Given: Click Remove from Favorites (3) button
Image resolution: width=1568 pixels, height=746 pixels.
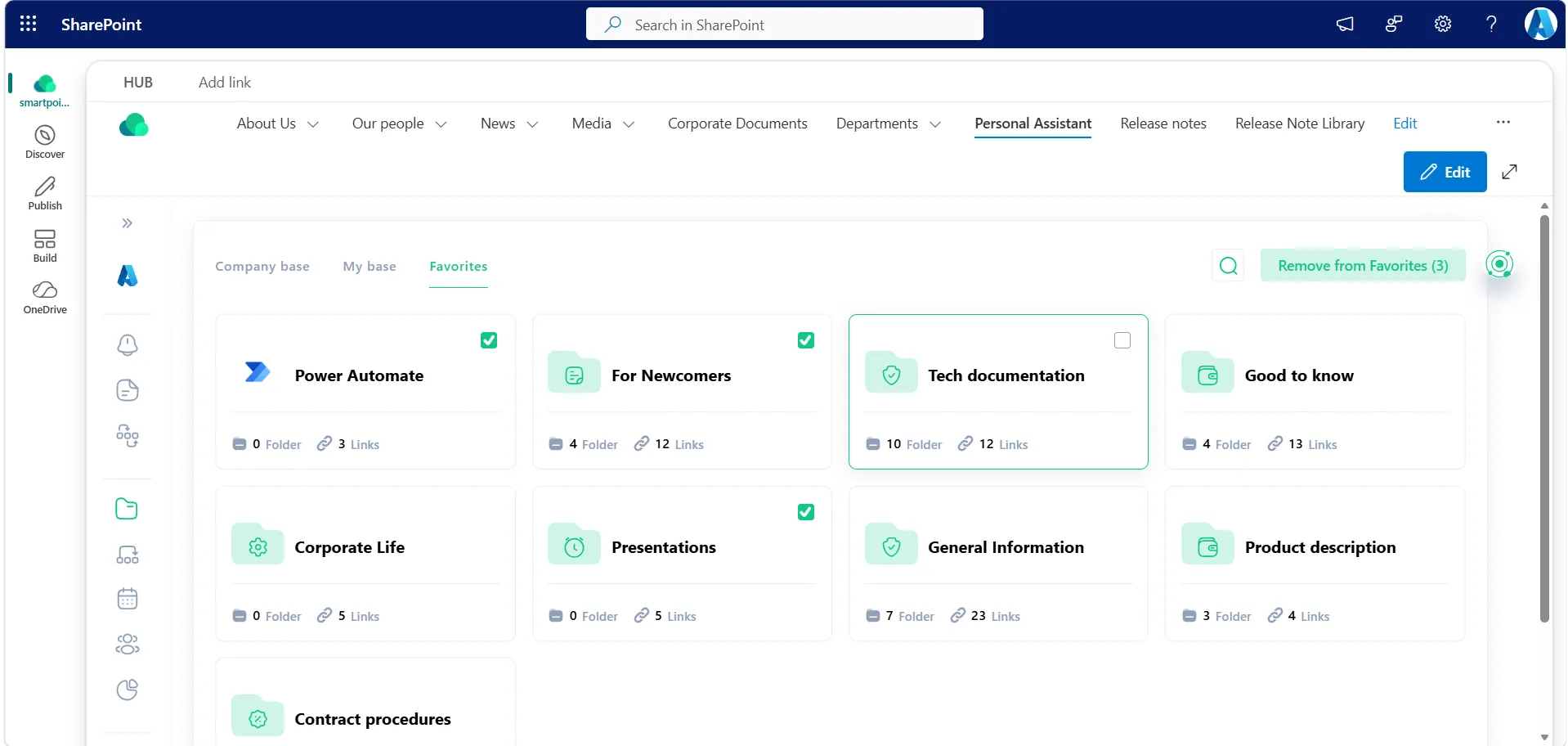Looking at the screenshot, I should coord(1363,265).
